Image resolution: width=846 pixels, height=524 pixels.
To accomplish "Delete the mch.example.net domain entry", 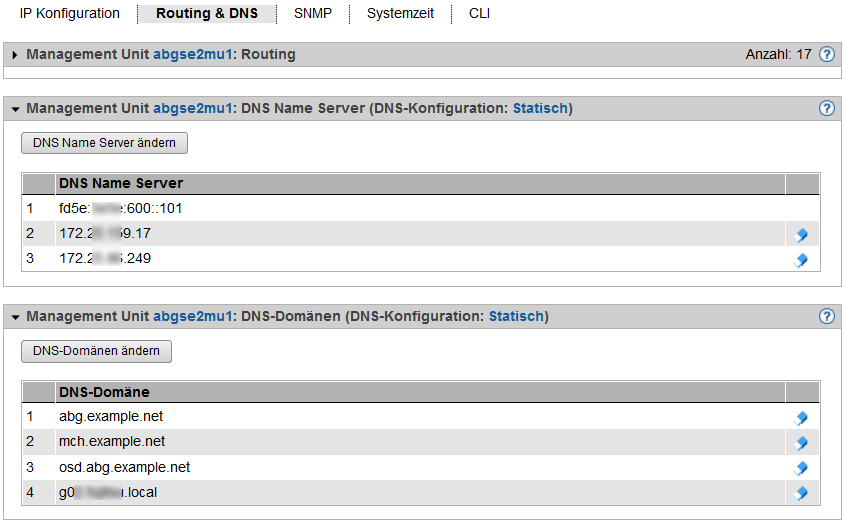I will pyautogui.click(x=800, y=443).
